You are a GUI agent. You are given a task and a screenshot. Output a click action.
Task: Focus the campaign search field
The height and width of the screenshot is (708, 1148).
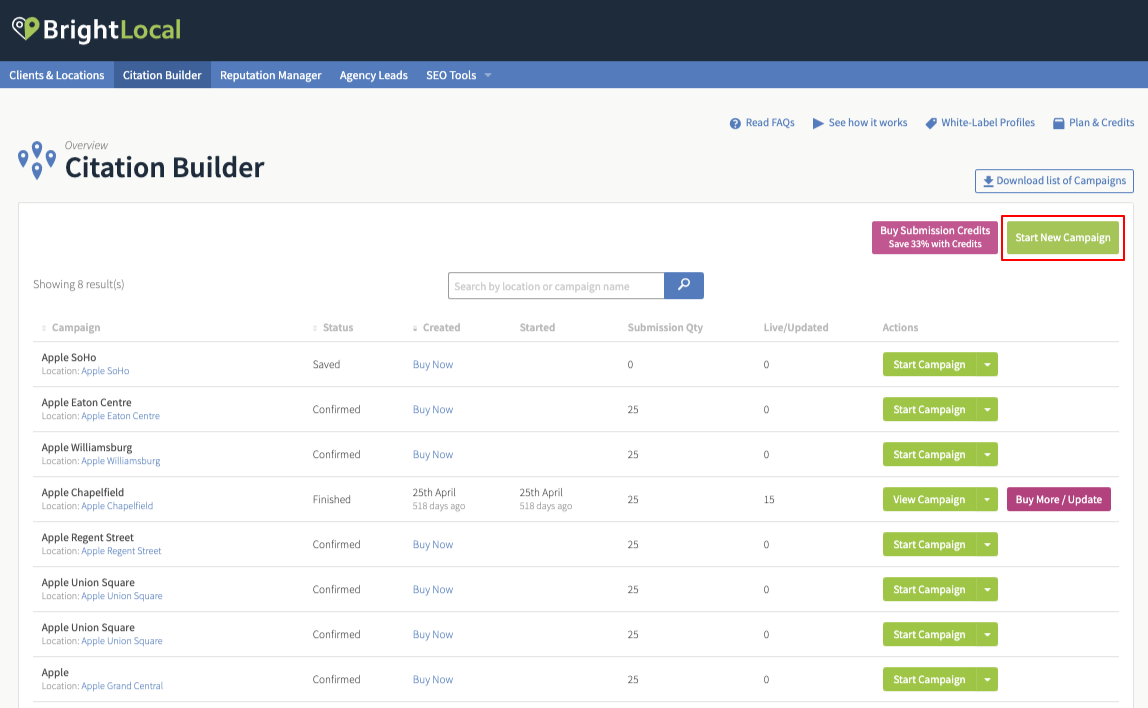coord(556,286)
